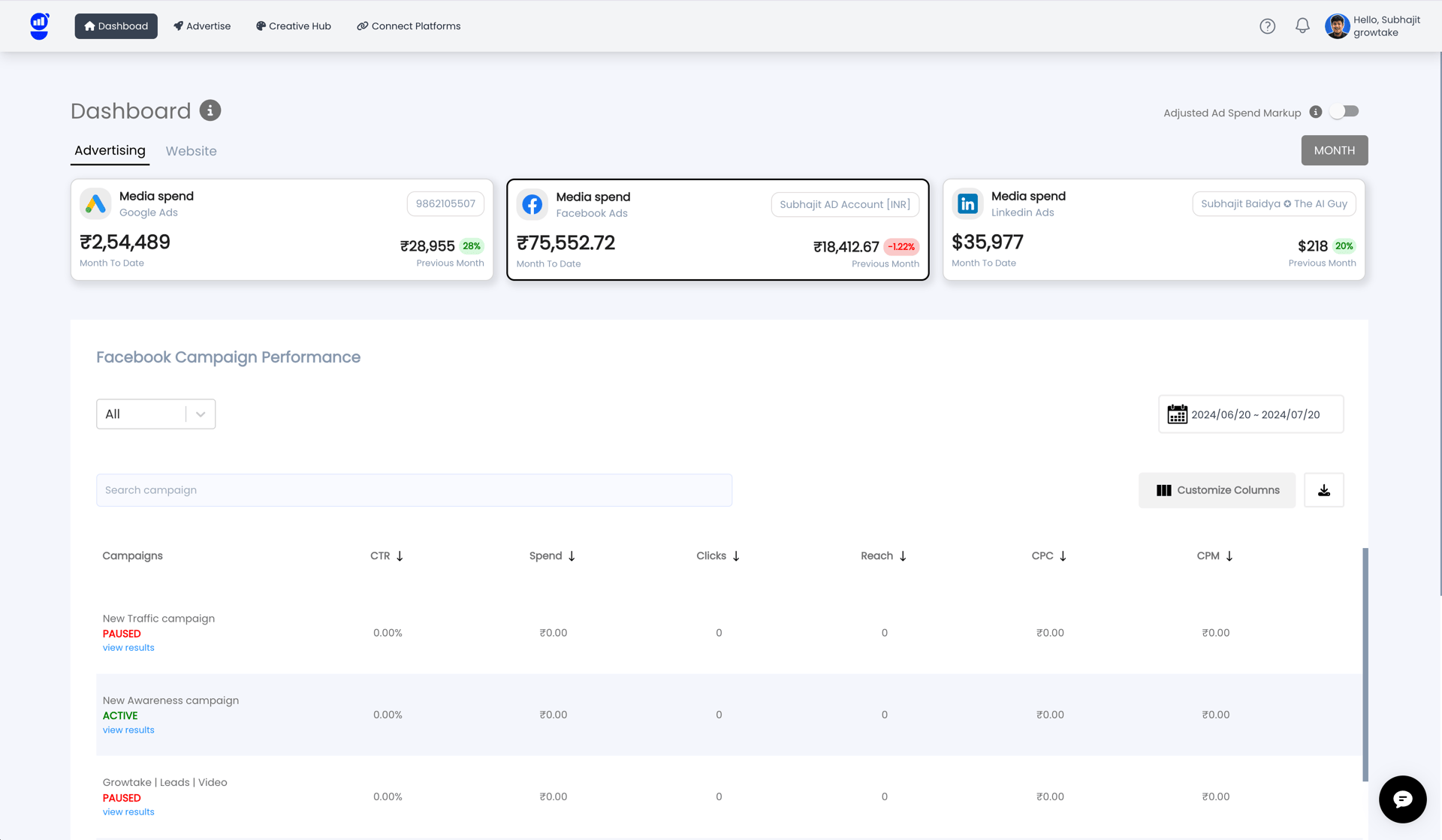Click the Google Ads logo icon
Image resolution: width=1442 pixels, height=840 pixels.
pos(95,203)
